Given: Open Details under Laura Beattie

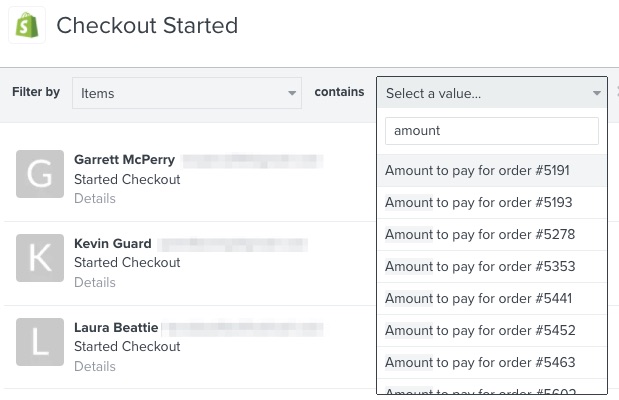Looking at the screenshot, I should coord(95,367).
